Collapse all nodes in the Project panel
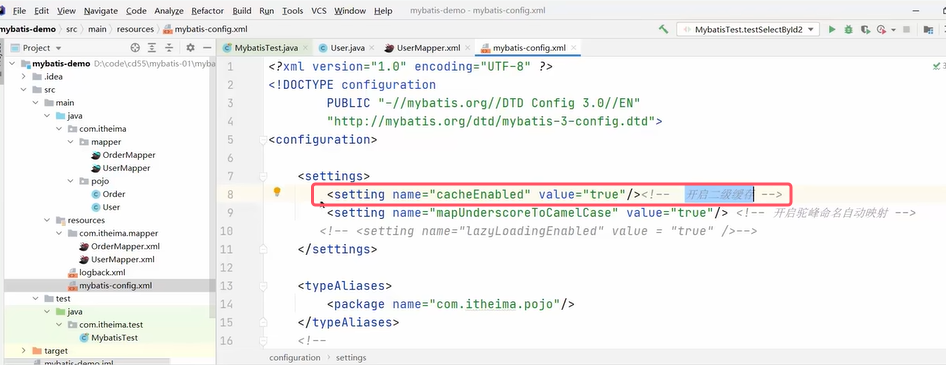The width and height of the screenshot is (946, 365). [170, 48]
